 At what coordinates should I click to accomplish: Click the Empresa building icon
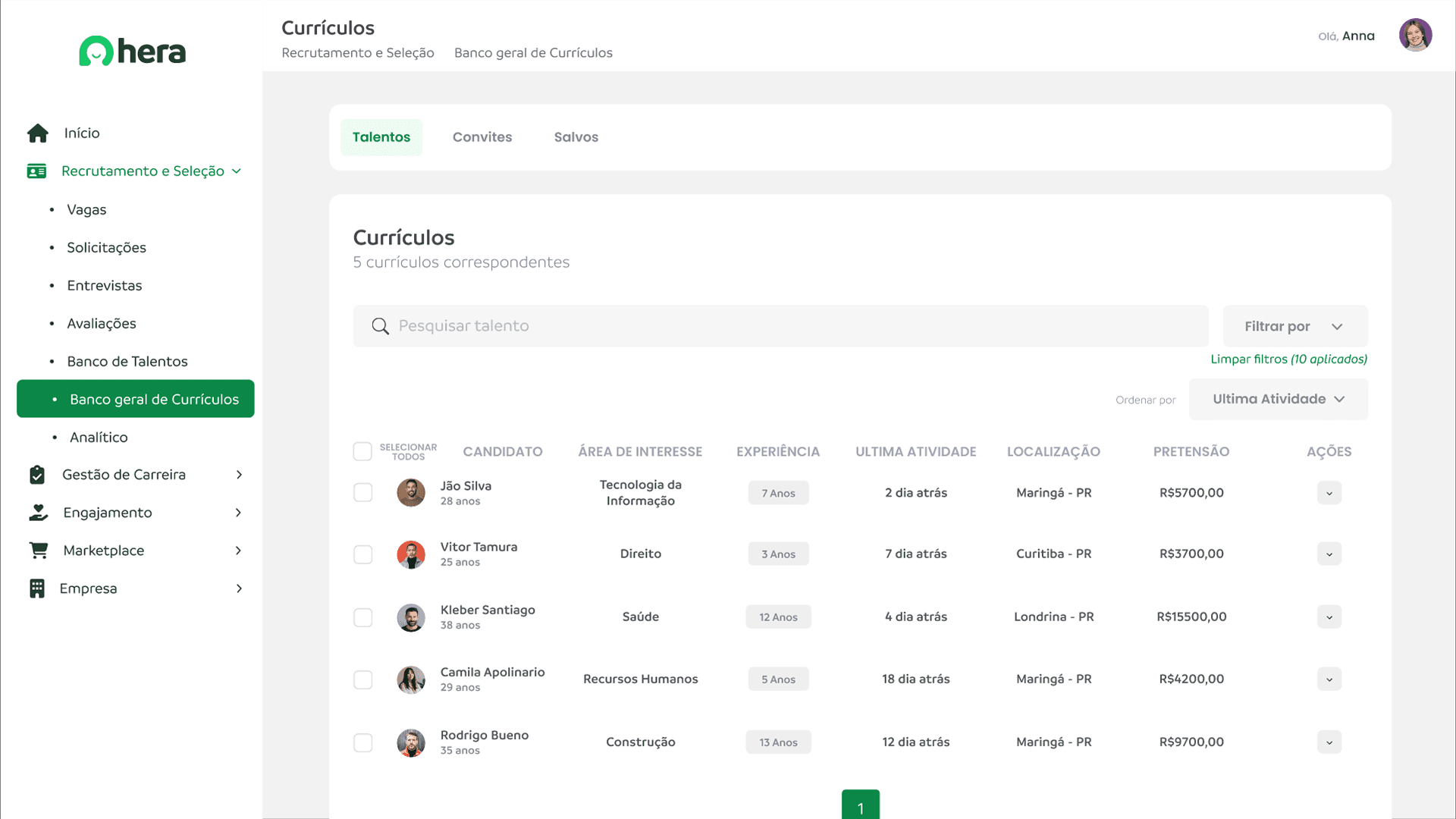(36, 588)
